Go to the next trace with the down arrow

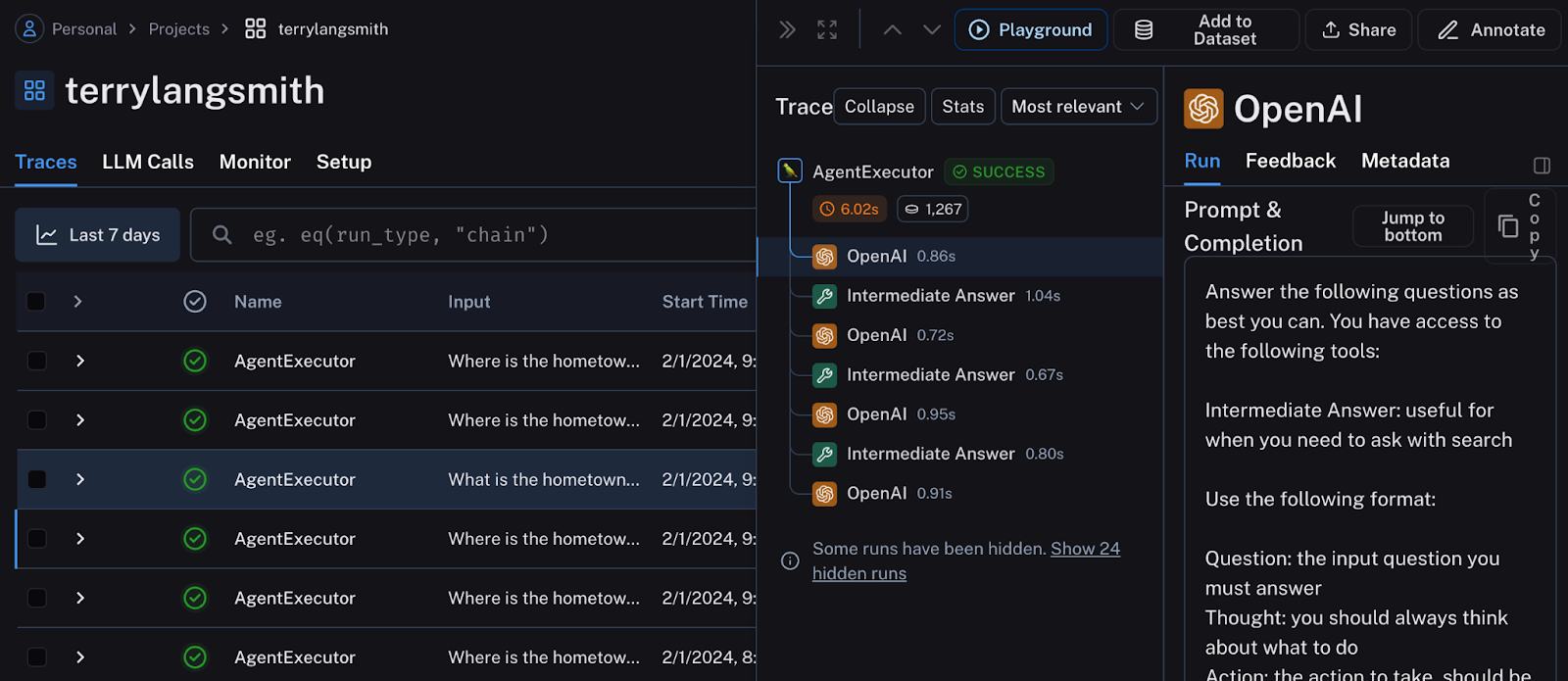click(x=932, y=29)
